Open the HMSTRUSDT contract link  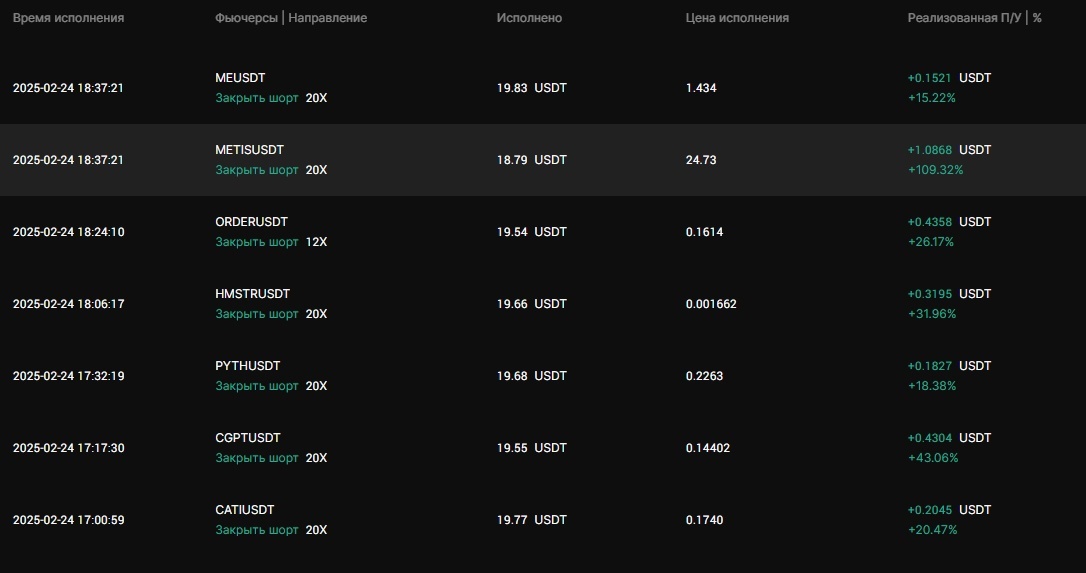(x=252, y=294)
